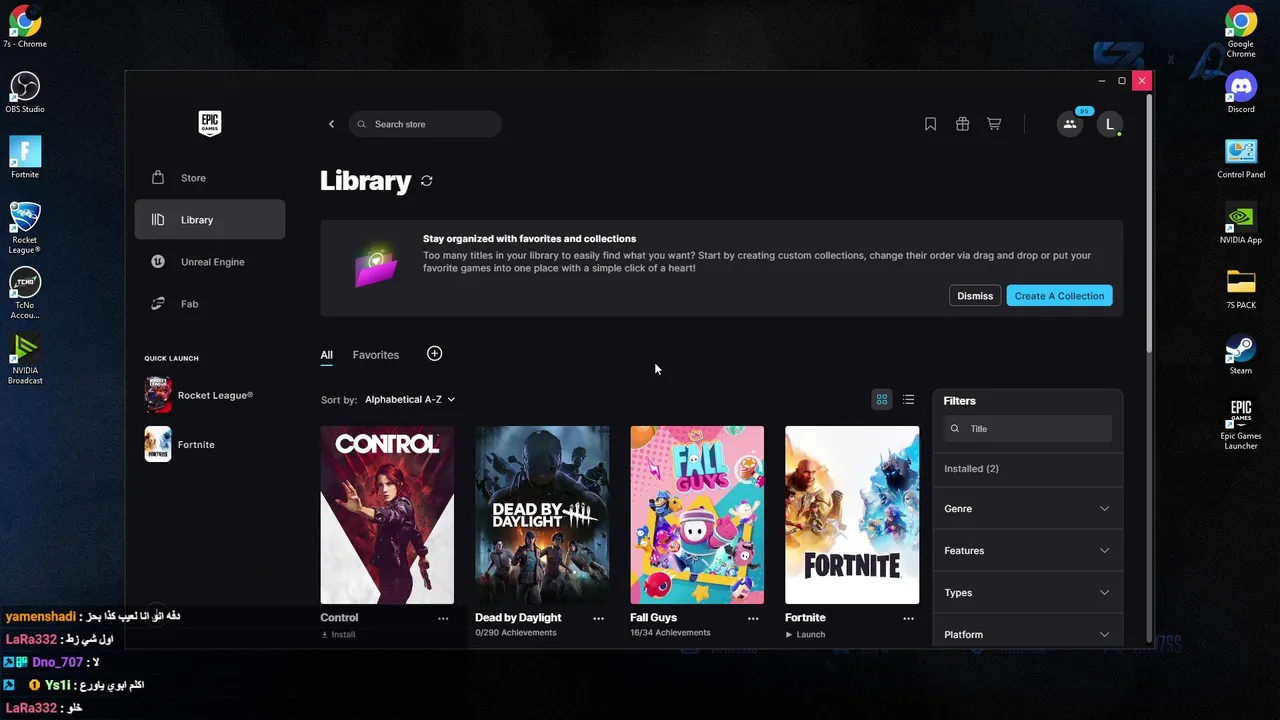Open Steam desktop icon
The width and height of the screenshot is (1280, 720).
click(1241, 355)
